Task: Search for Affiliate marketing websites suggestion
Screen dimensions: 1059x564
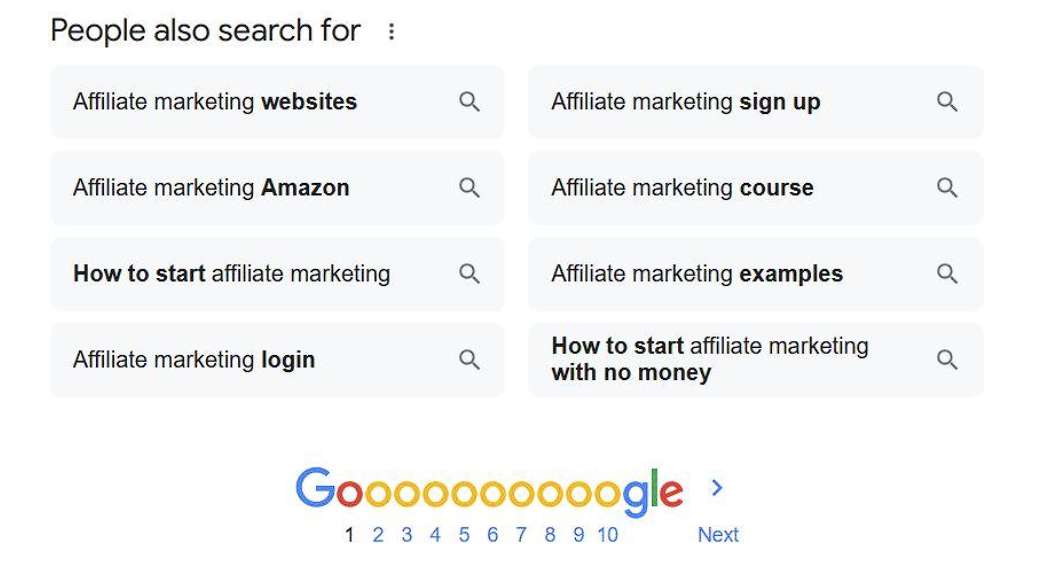Action: pos(215,102)
